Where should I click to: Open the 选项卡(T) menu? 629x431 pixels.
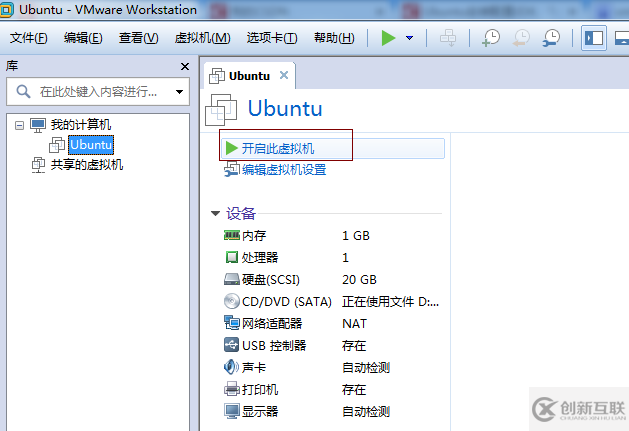coord(272,38)
